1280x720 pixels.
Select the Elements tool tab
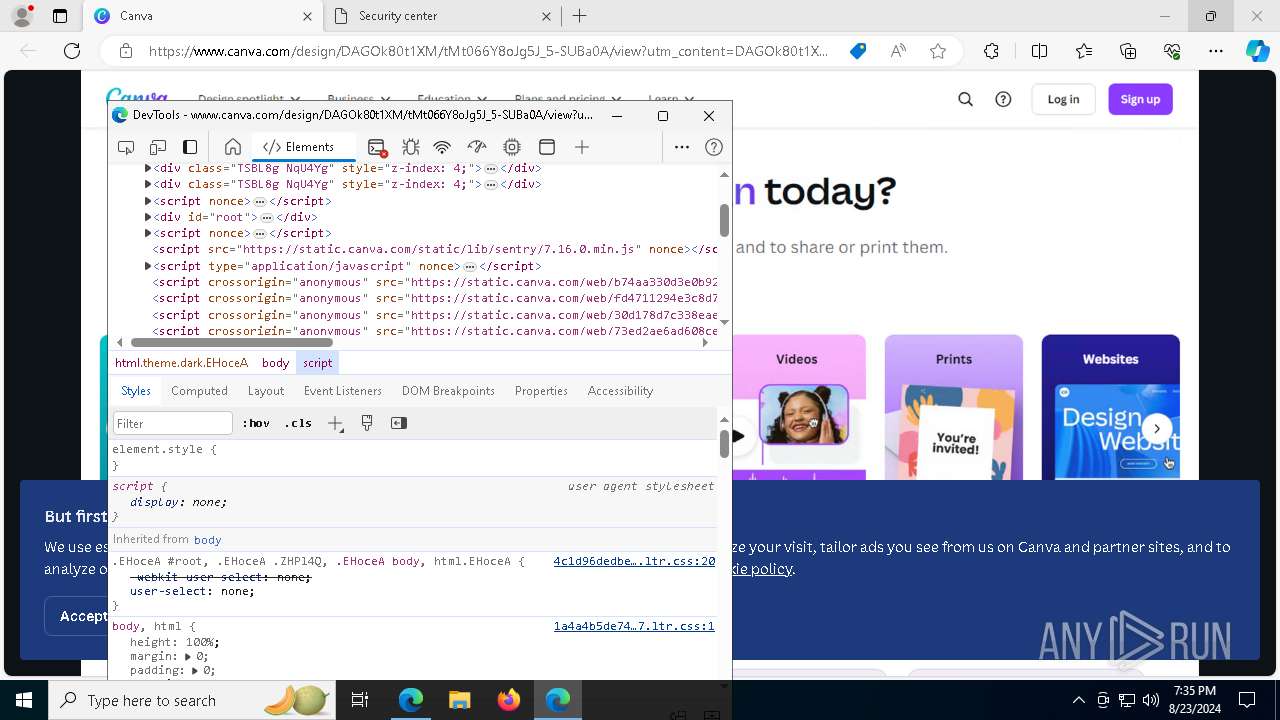304,147
